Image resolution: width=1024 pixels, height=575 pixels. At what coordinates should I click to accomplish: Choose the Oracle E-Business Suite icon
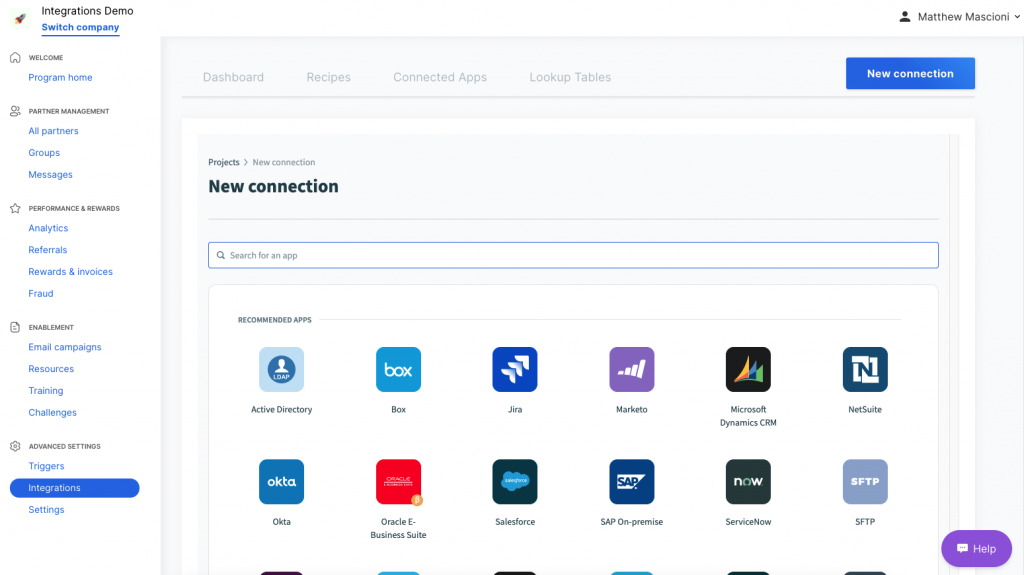(398, 482)
